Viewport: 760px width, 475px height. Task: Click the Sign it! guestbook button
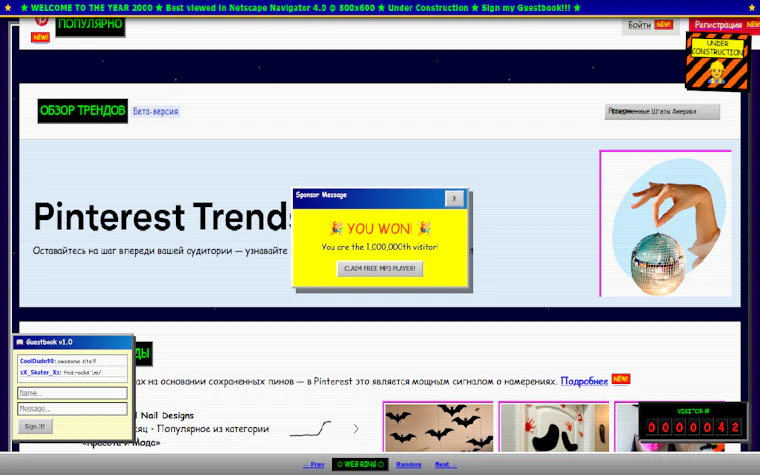coord(35,427)
